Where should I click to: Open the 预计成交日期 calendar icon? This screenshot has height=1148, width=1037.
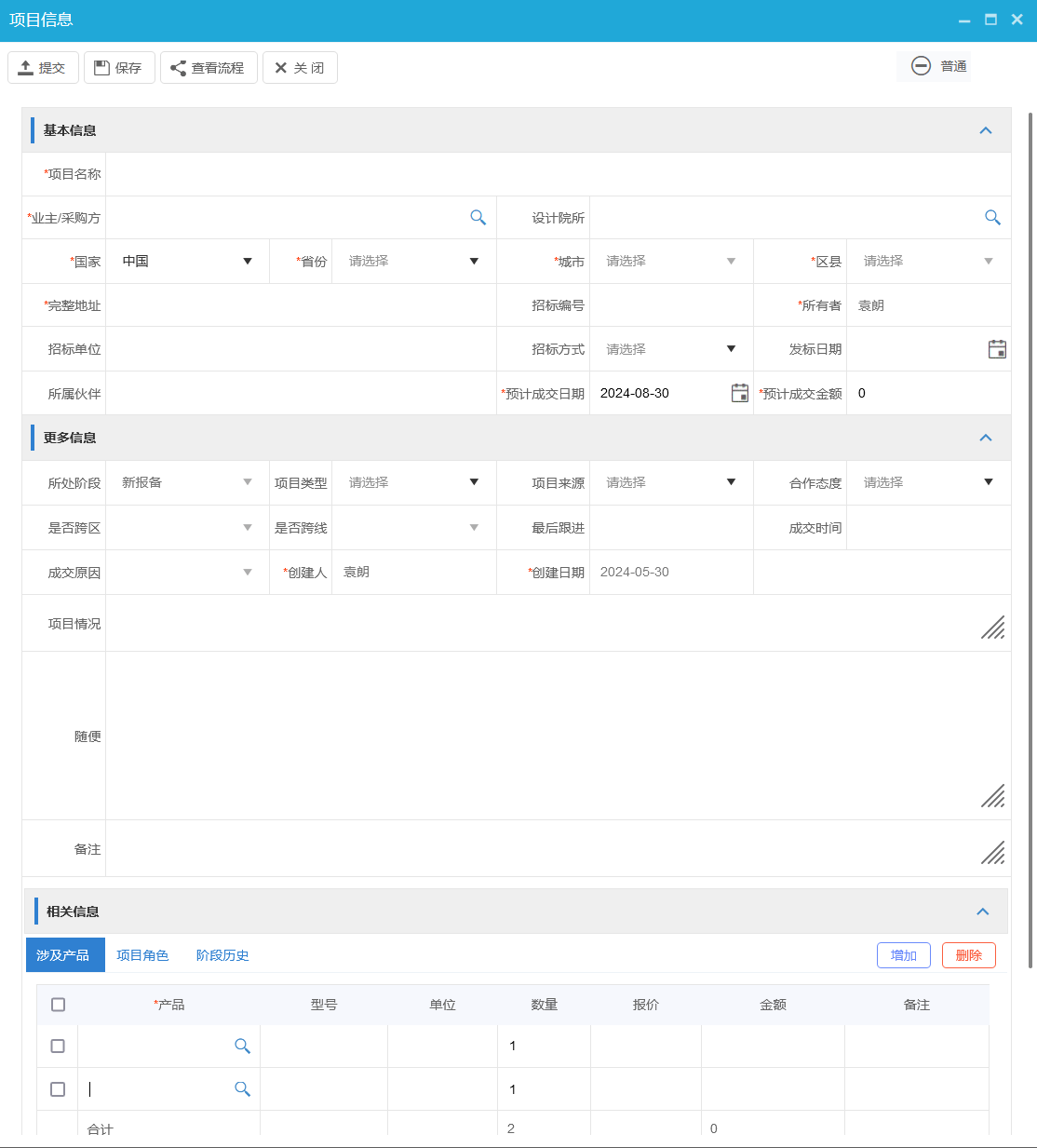pyautogui.click(x=739, y=393)
